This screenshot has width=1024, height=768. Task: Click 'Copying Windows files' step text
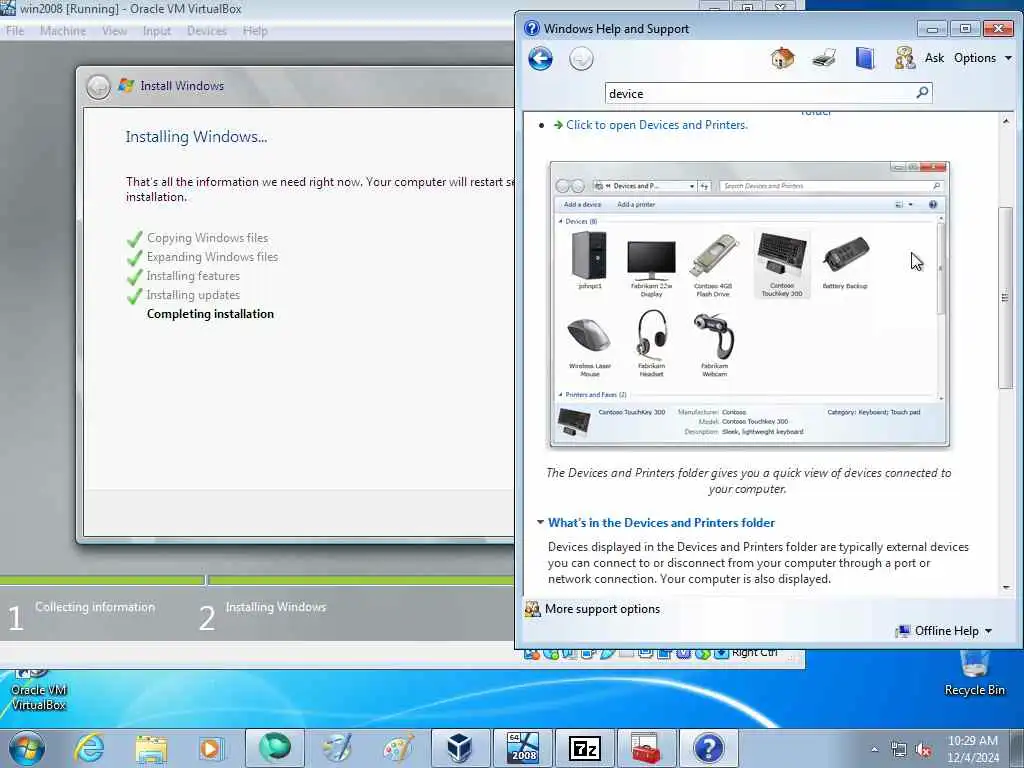[x=207, y=238]
